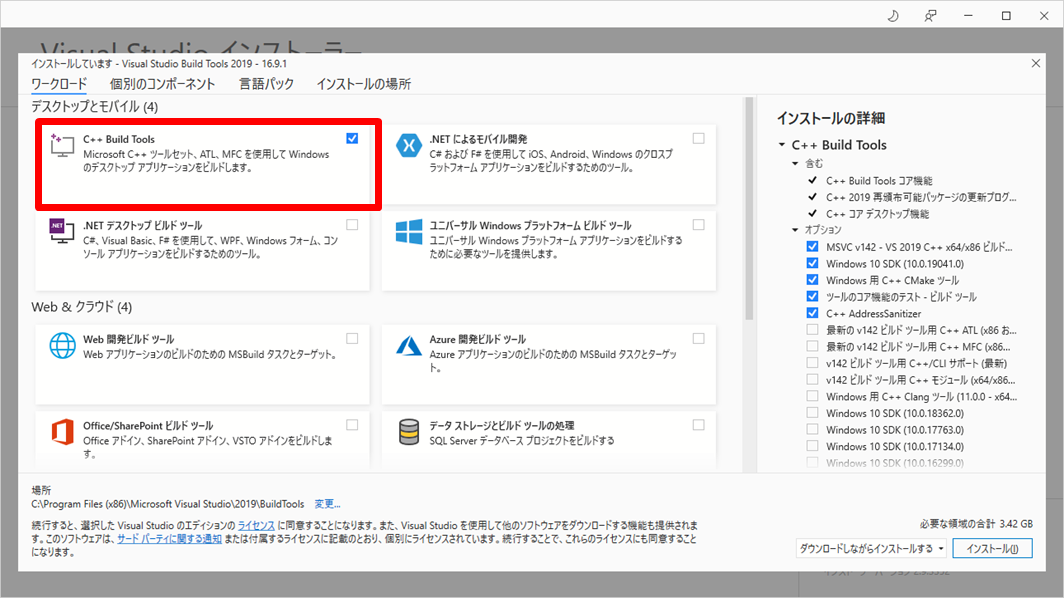Image resolution: width=1064 pixels, height=598 pixels.
Task: Uncheck MSVC v142 - VS 2019 C++ option
Action: (812, 247)
